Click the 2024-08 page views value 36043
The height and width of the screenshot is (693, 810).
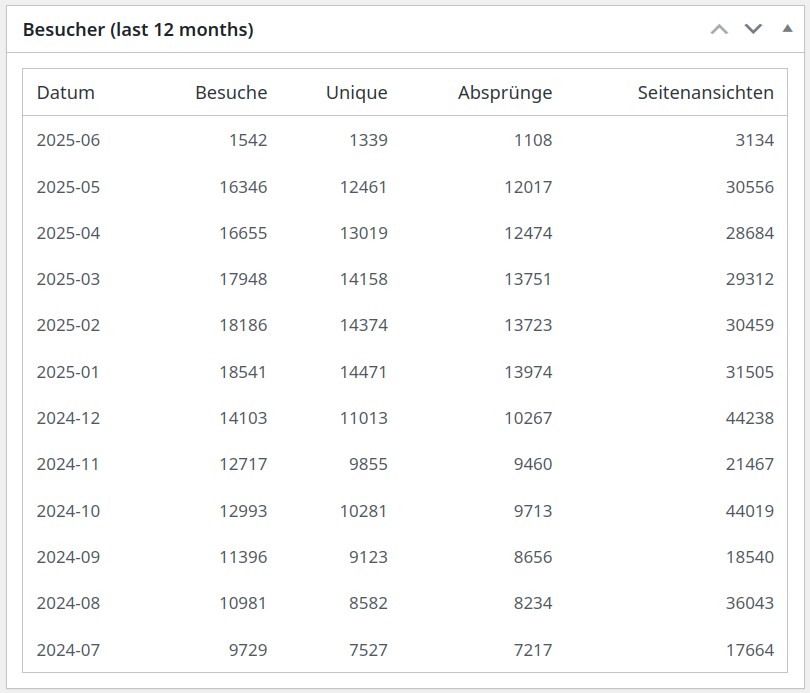click(750, 603)
